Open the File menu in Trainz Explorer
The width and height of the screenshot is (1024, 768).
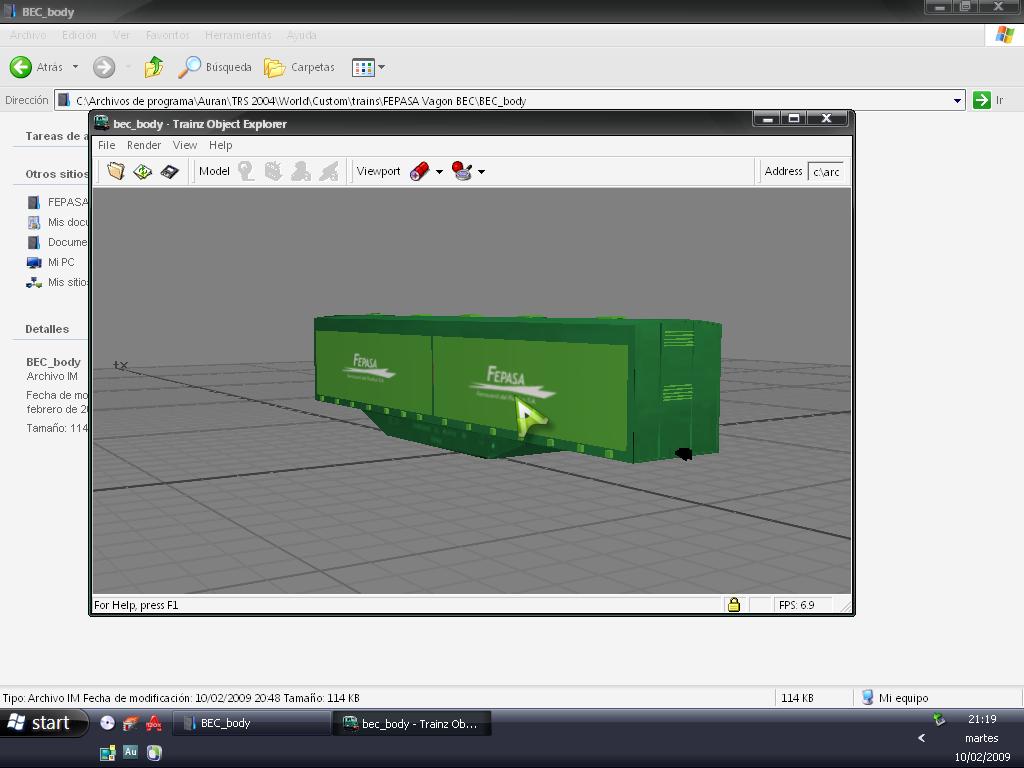pos(106,145)
